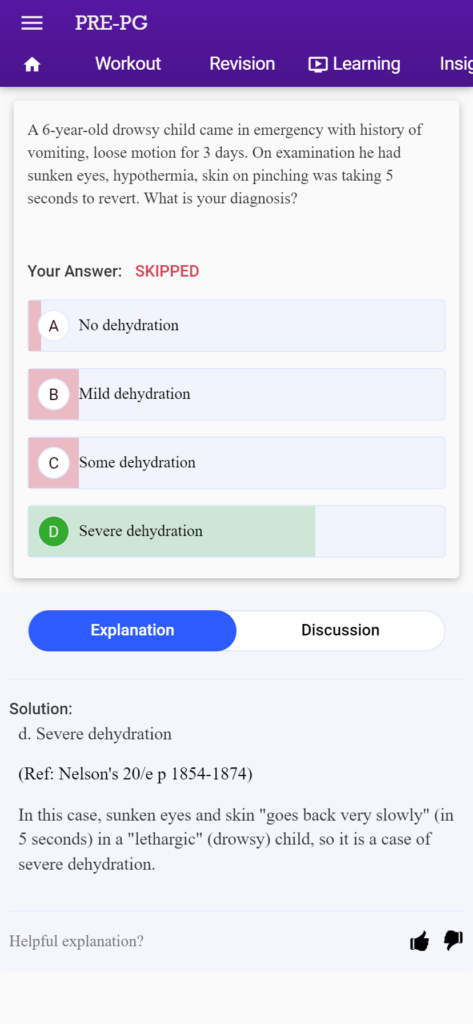Click the Severe dehydration response bar

(x=236, y=532)
